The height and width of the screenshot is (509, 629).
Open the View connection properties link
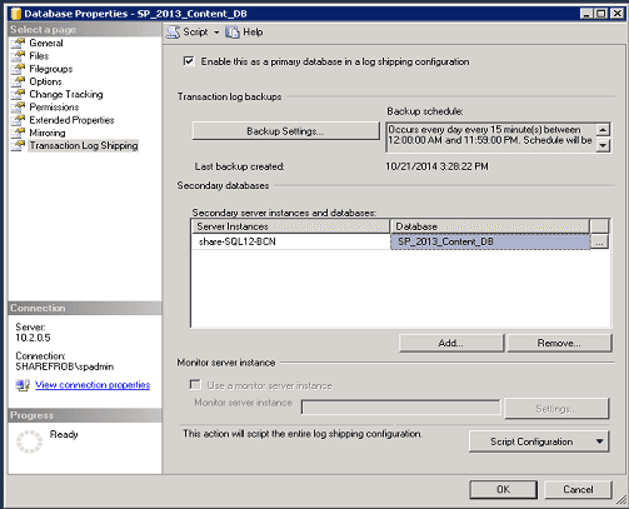pyautogui.click(x=92, y=385)
